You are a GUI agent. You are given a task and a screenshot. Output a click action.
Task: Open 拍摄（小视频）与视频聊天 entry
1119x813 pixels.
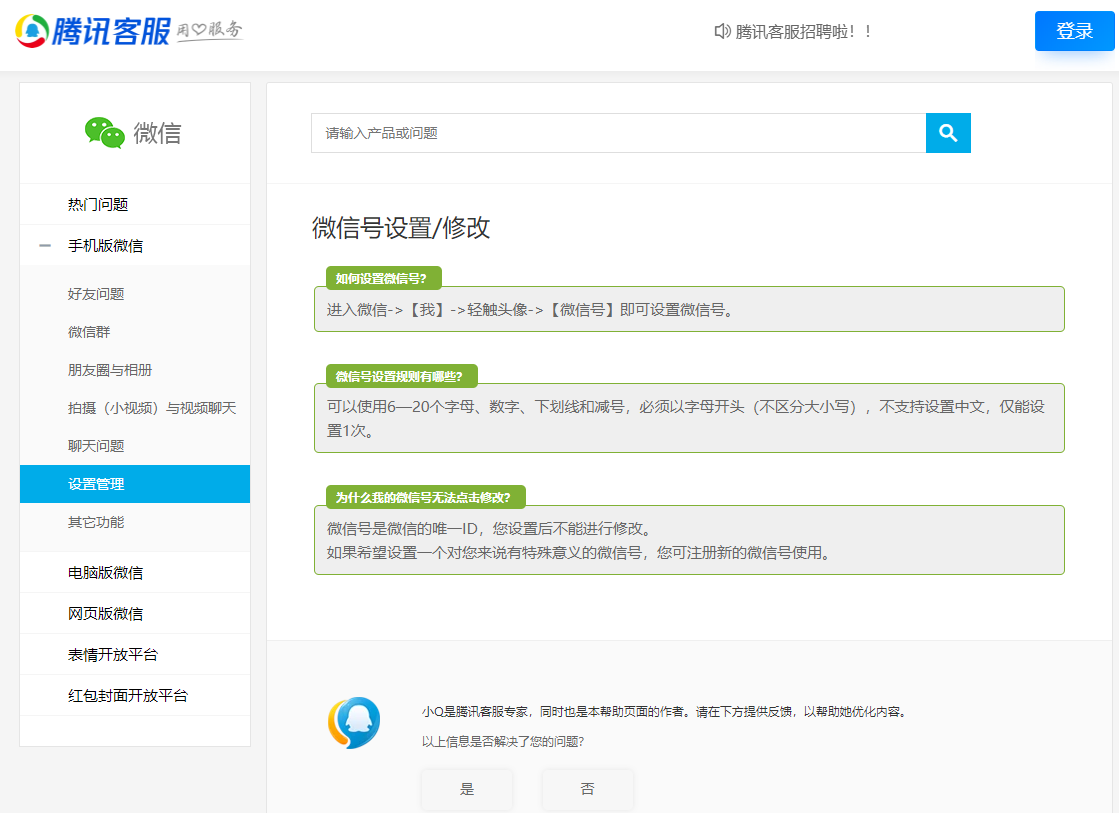151,408
